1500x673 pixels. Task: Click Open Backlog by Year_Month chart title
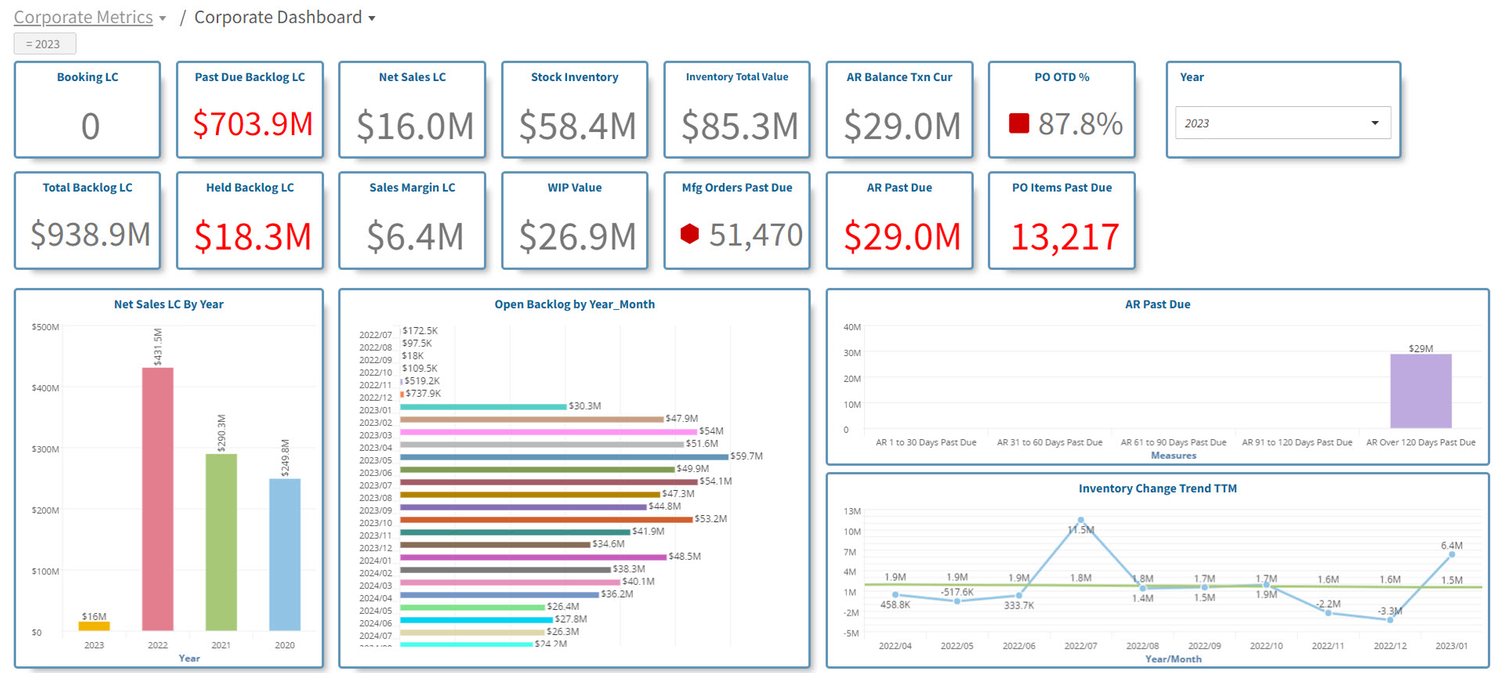[x=575, y=304]
